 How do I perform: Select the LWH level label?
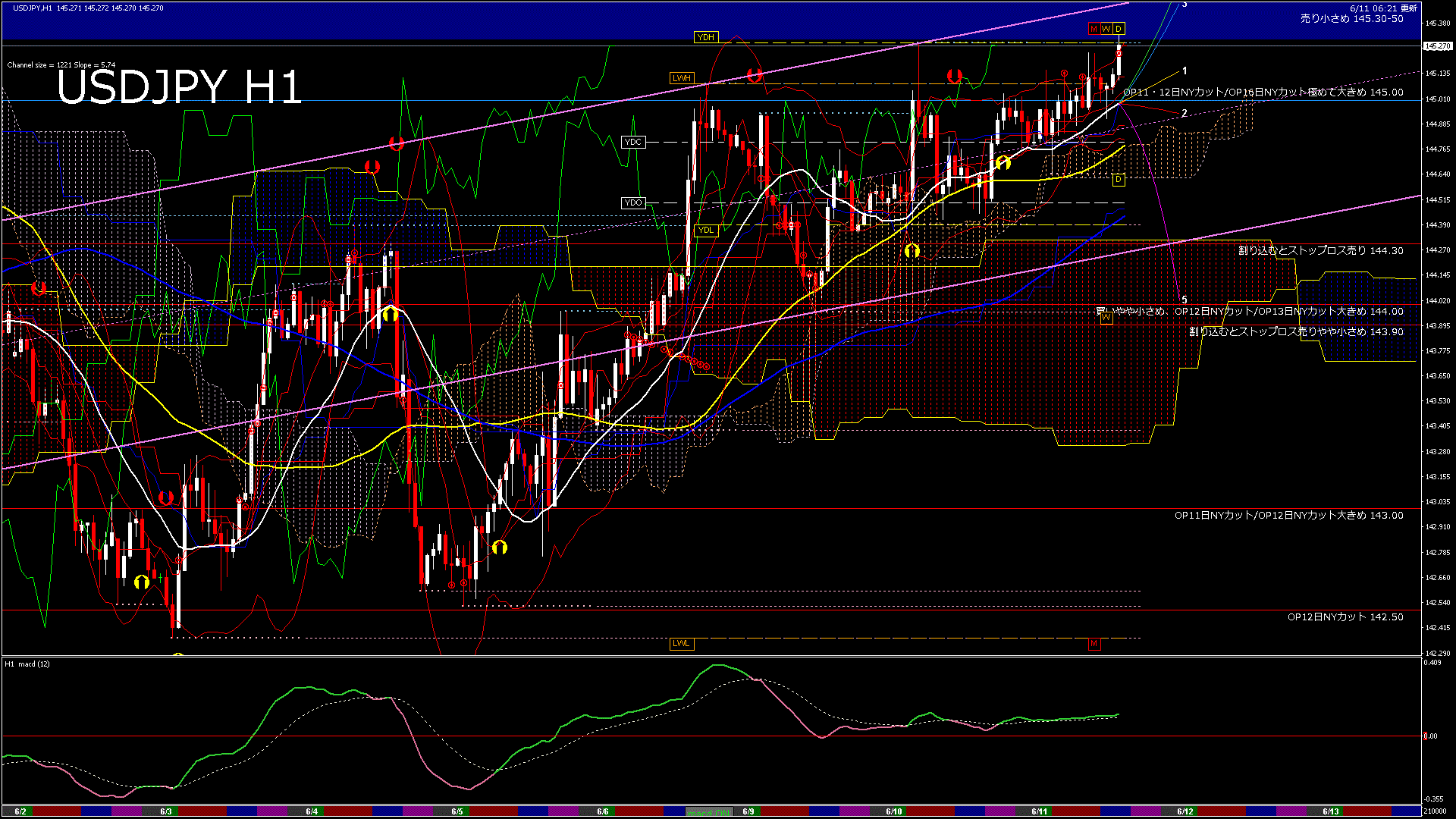(x=681, y=78)
